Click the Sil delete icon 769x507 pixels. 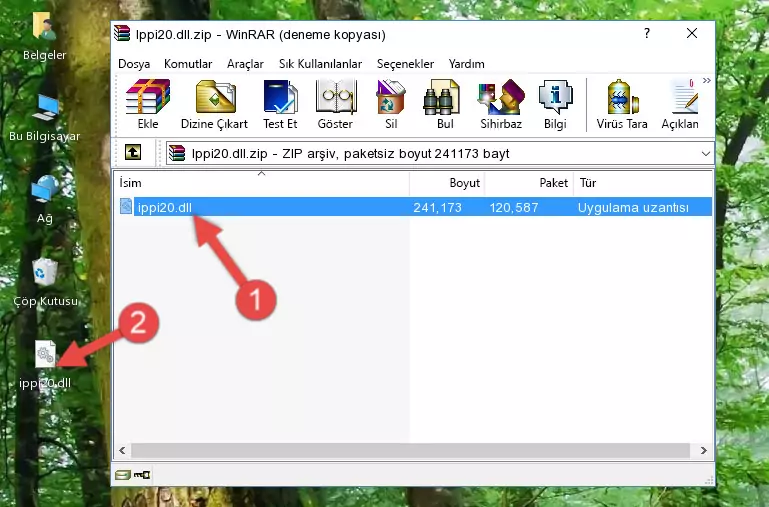(x=391, y=104)
